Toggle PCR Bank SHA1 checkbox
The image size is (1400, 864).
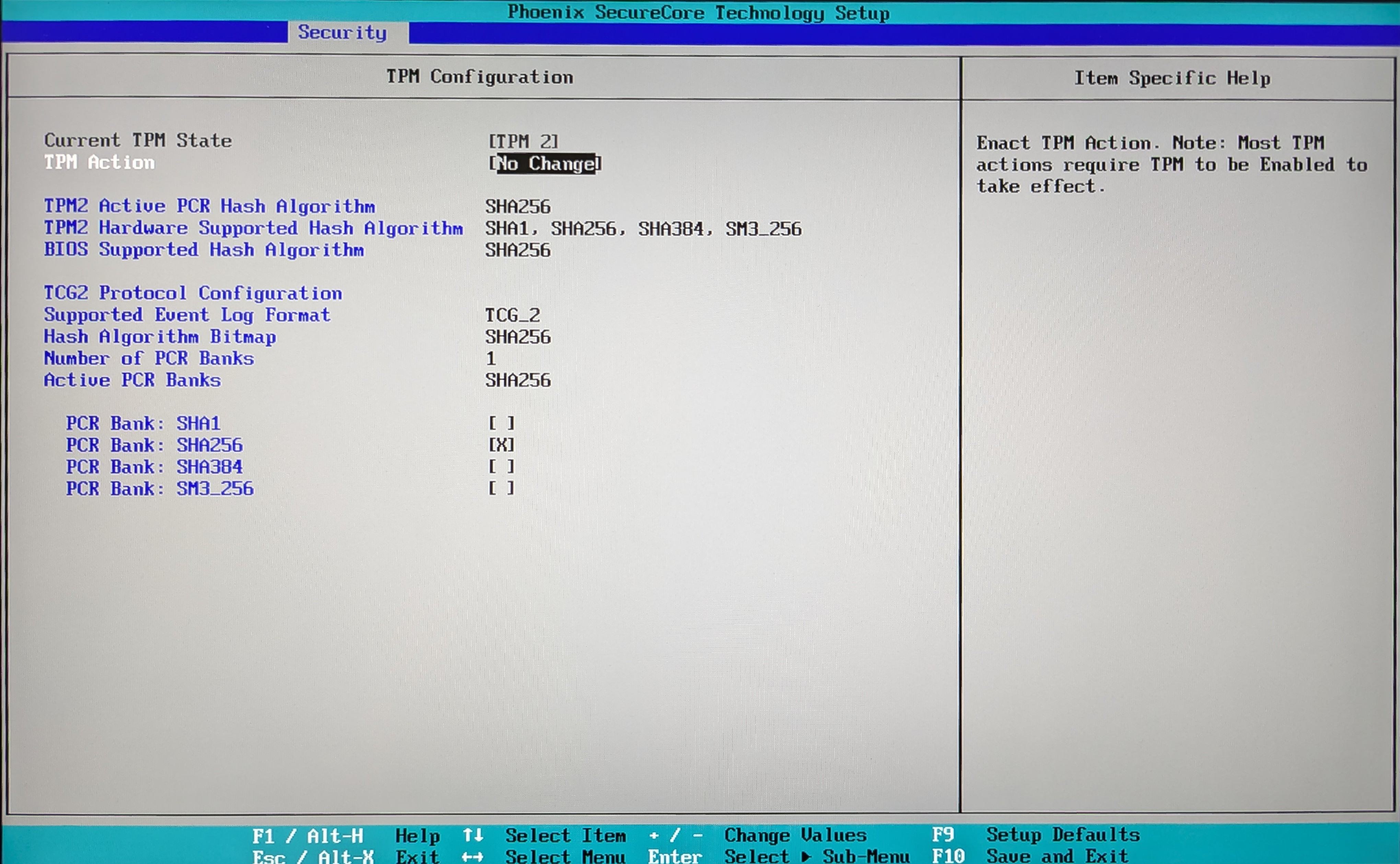coord(501,423)
